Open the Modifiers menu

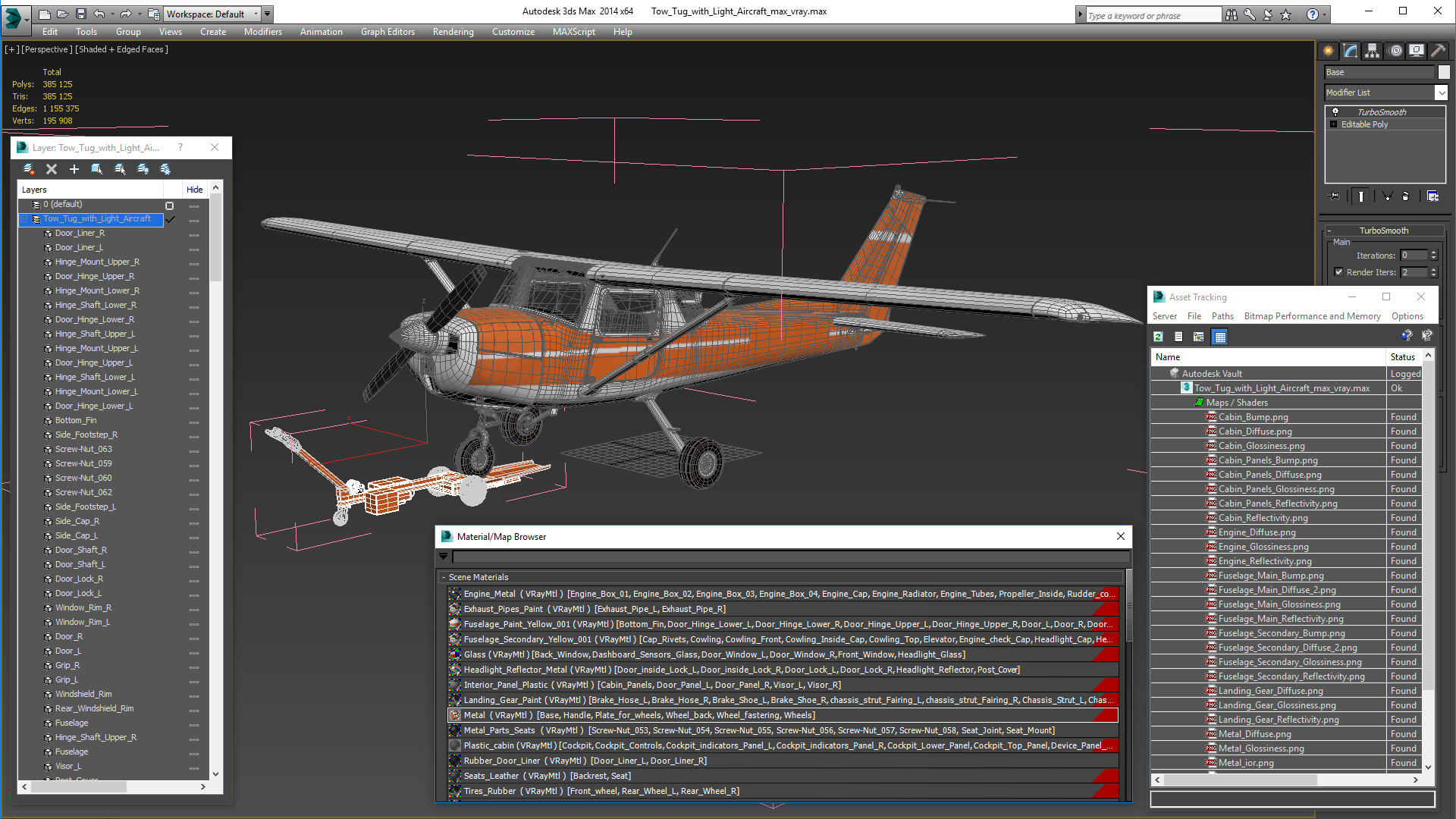262,32
